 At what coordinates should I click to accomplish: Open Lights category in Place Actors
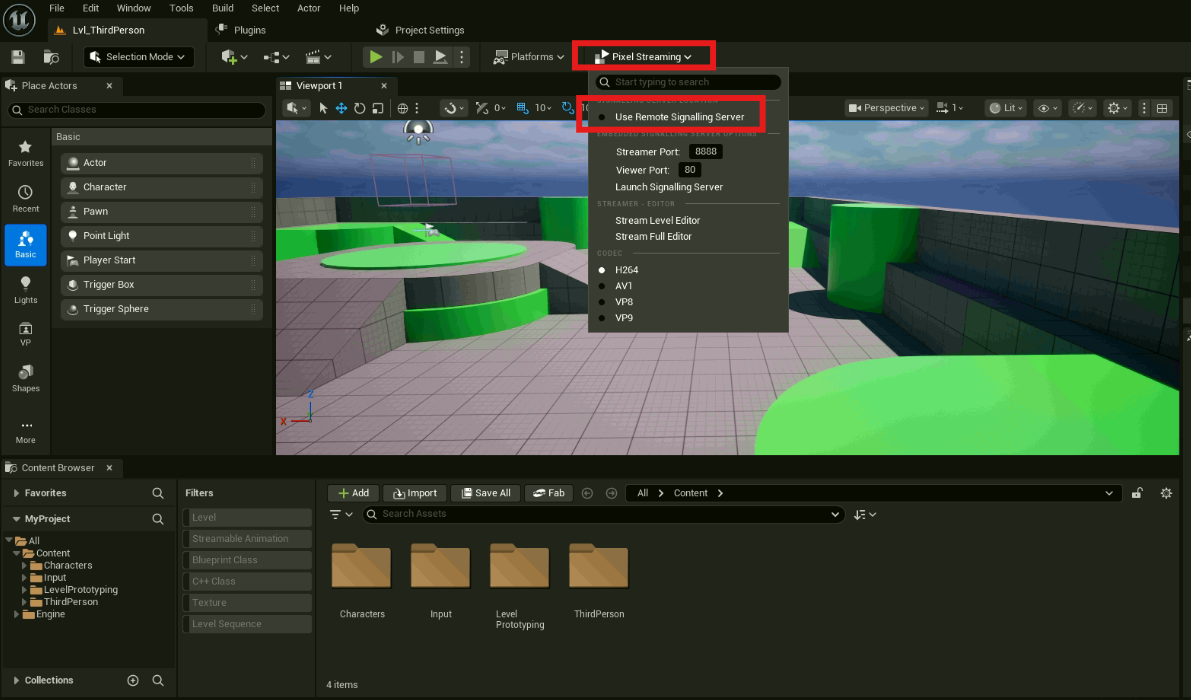[25, 290]
